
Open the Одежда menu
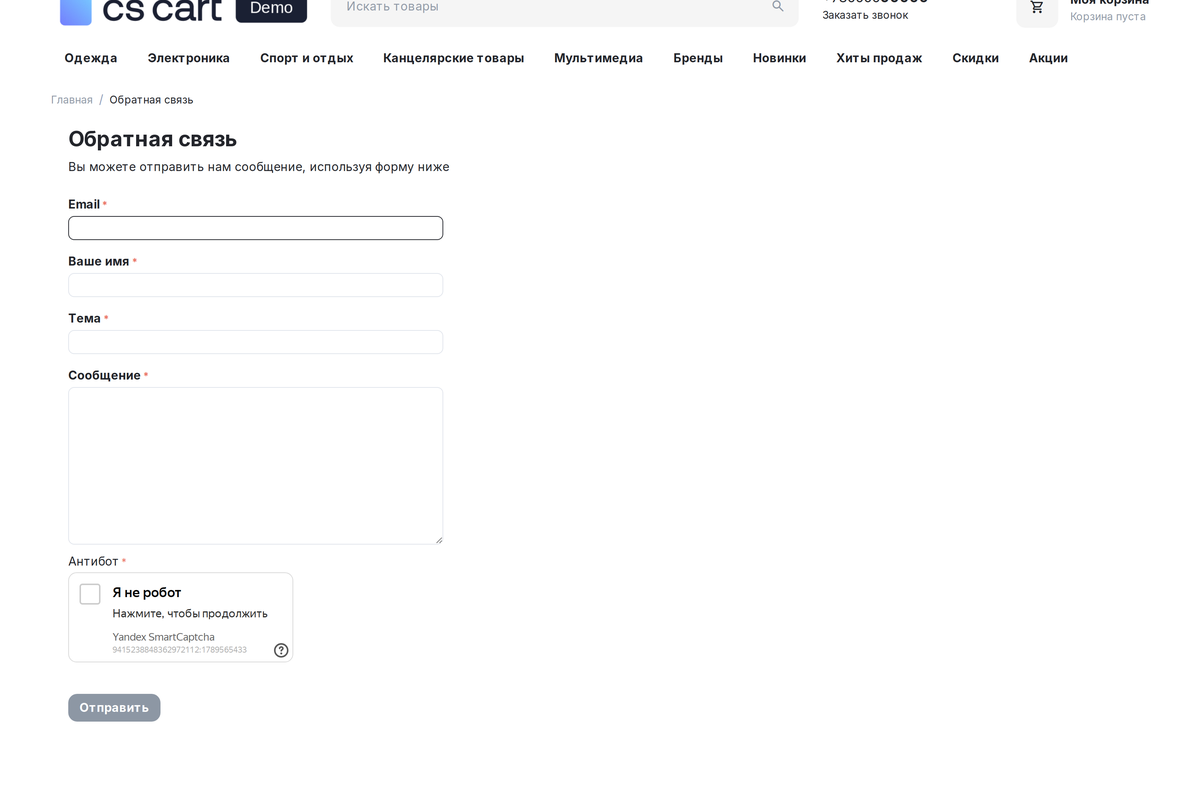point(91,58)
